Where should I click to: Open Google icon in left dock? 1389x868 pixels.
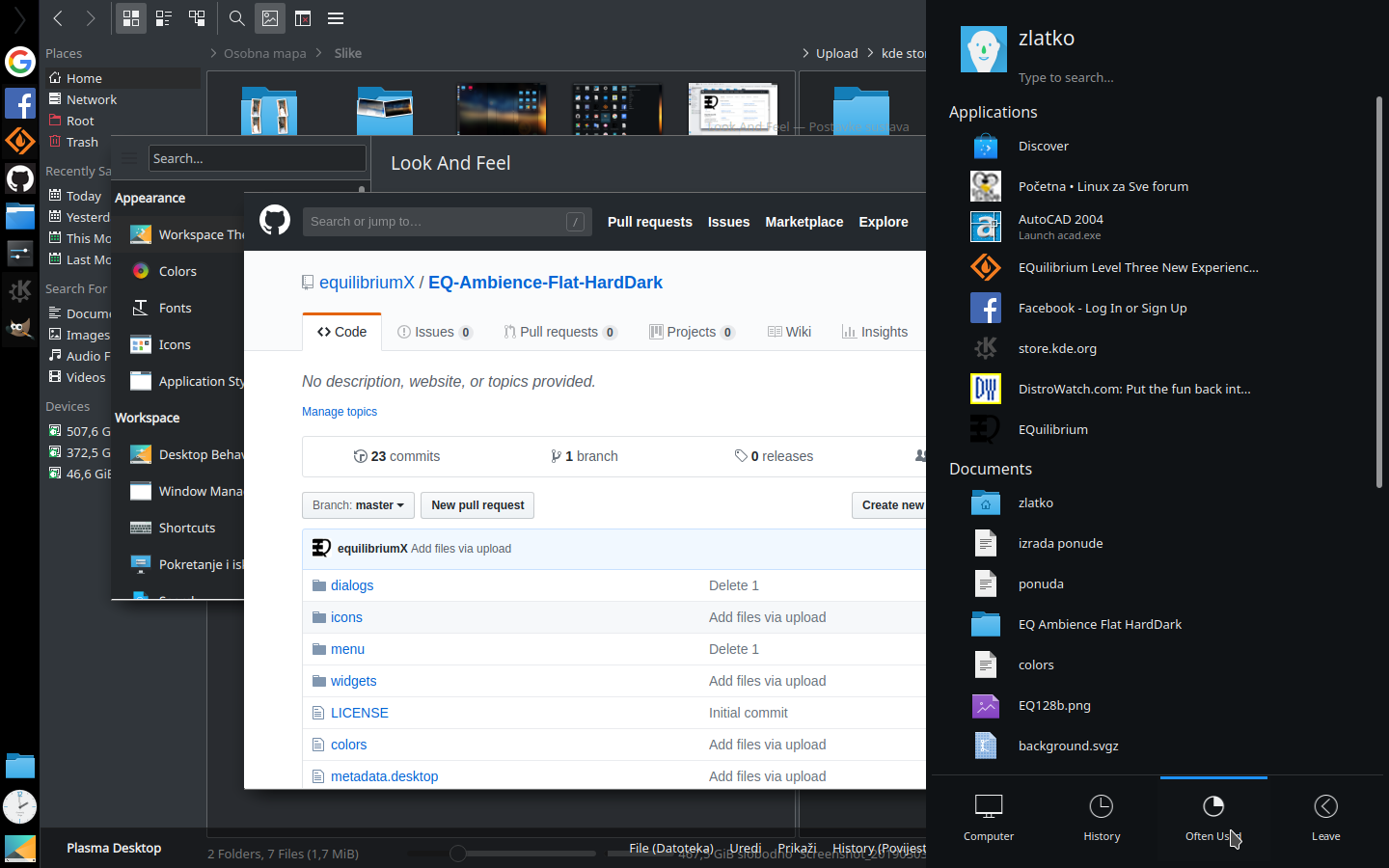pyautogui.click(x=20, y=62)
